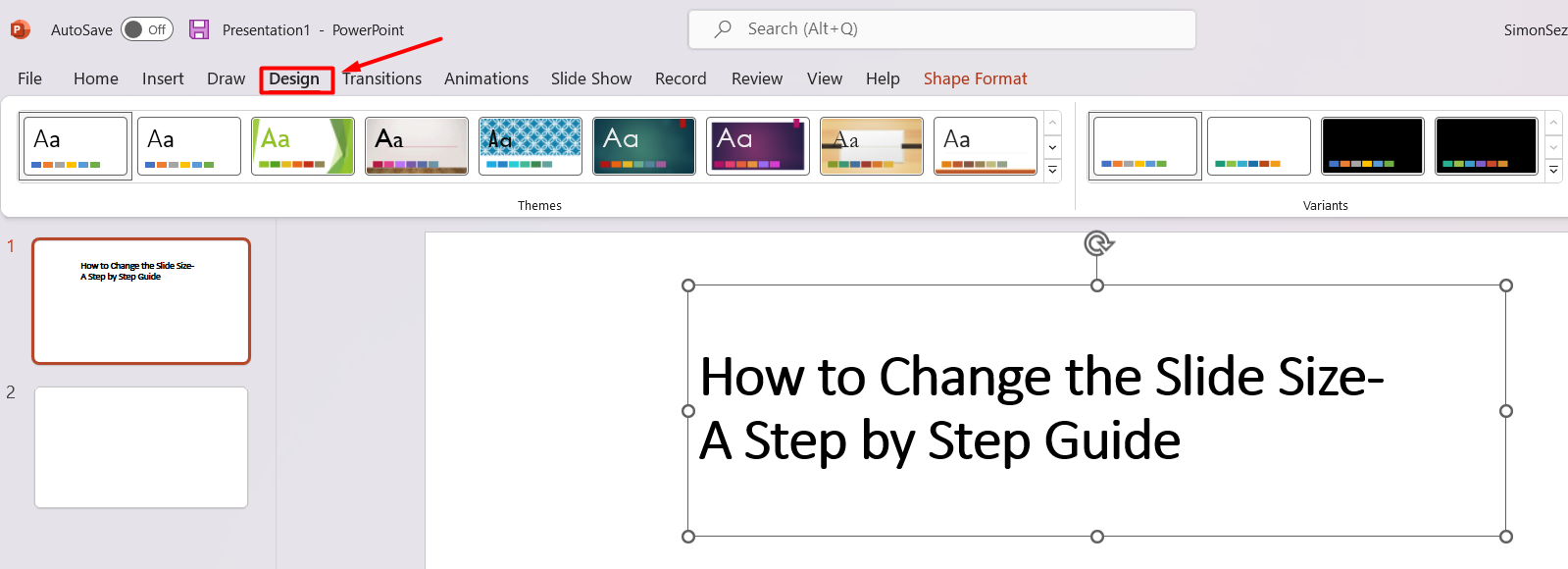Apply the blue patterned Integral theme
Image resolution: width=1568 pixels, height=569 pixels.
(x=531, y=146)
